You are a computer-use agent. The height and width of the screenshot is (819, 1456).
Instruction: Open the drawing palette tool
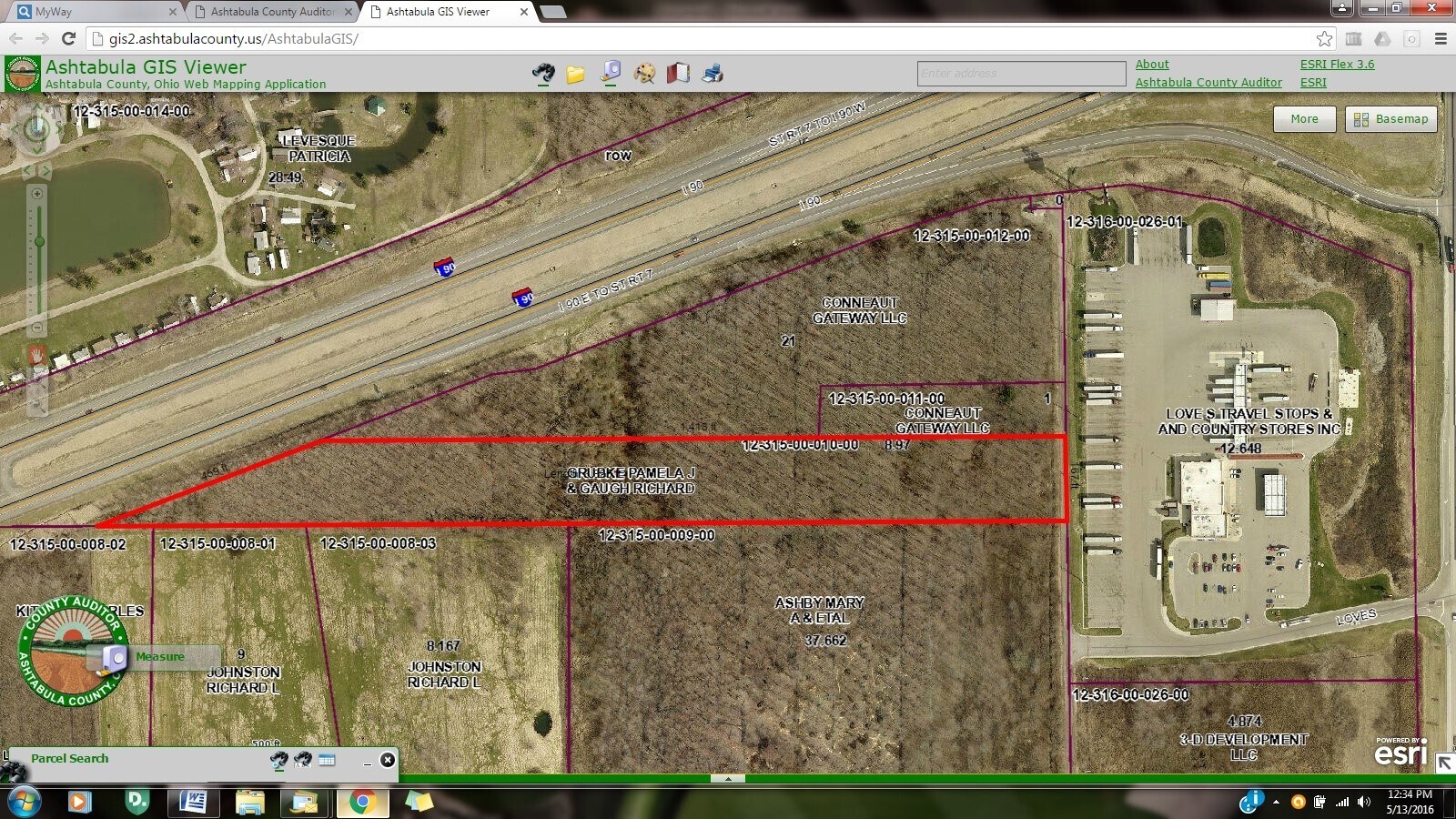tap(645, 73)
